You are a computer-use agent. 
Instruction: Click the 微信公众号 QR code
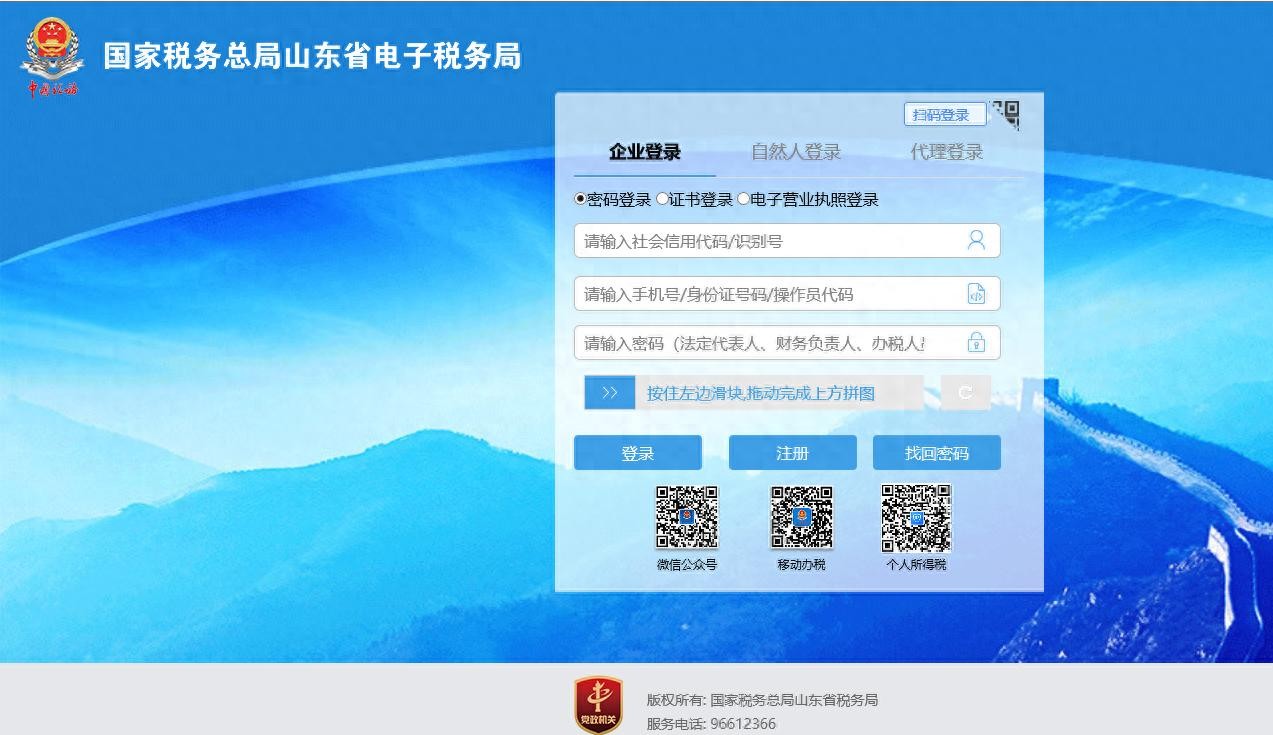tap(686, 517)
